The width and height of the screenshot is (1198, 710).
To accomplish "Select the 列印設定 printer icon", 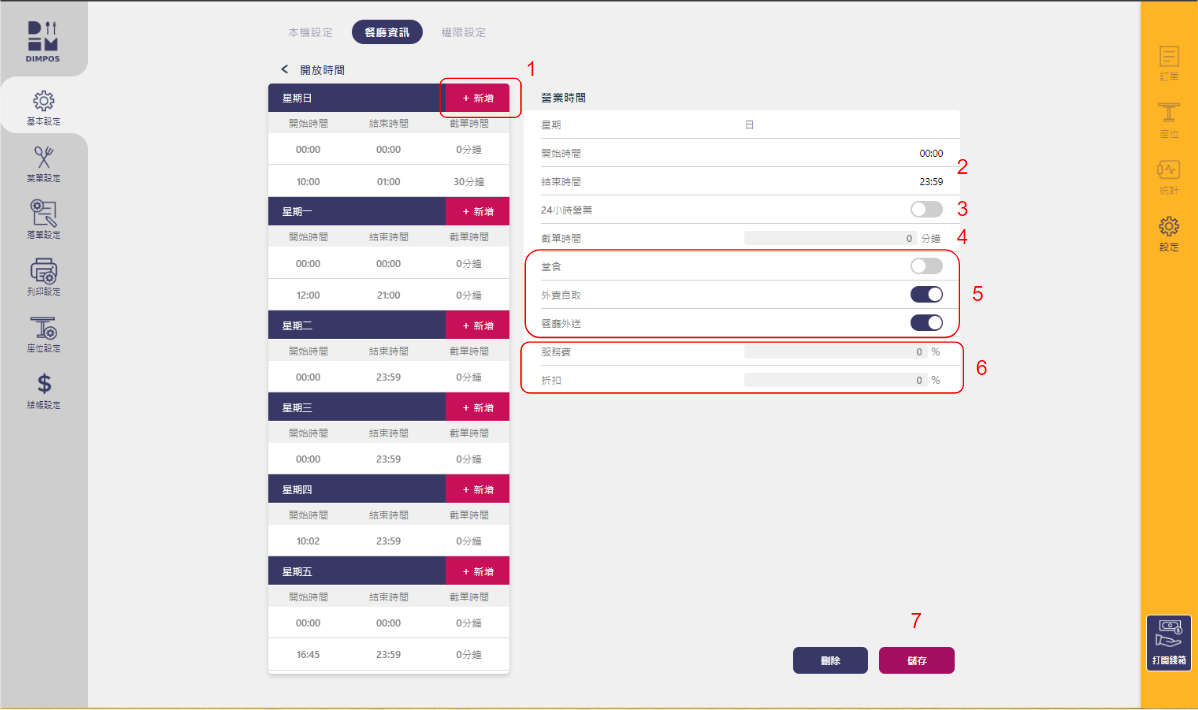I will (x=43, y=276).
